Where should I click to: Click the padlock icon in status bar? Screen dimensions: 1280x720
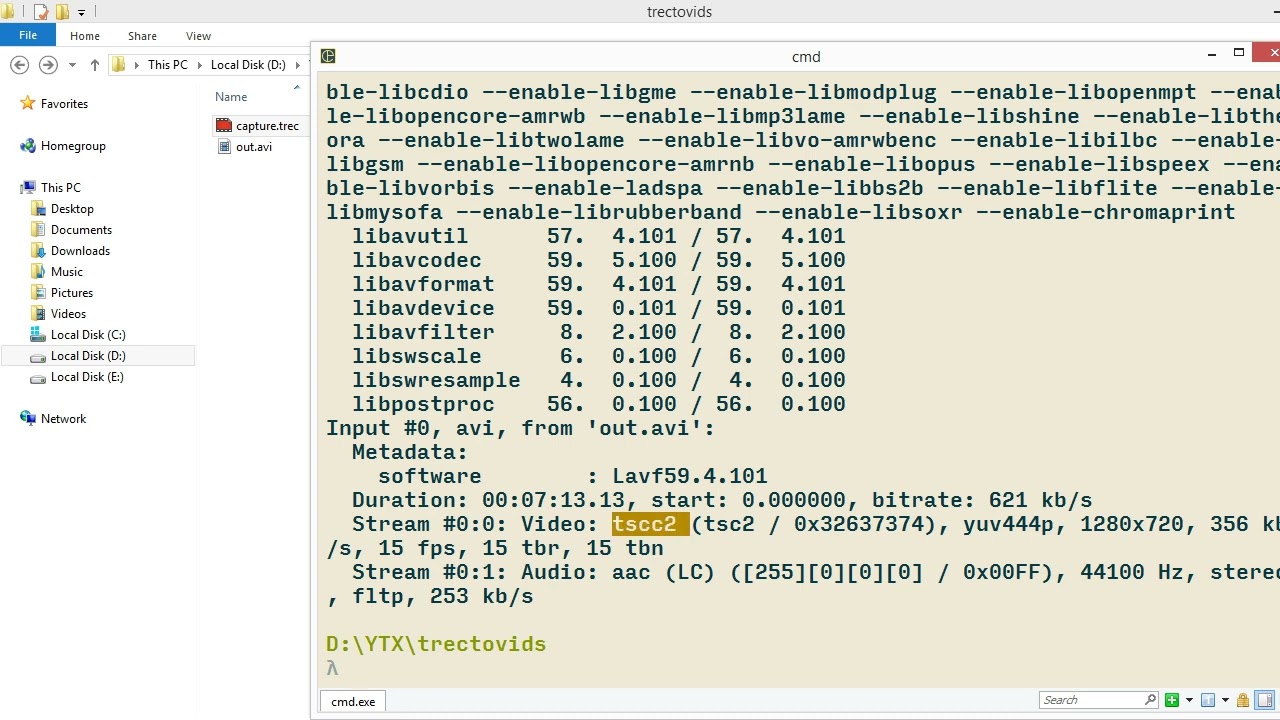point(1243,700)
